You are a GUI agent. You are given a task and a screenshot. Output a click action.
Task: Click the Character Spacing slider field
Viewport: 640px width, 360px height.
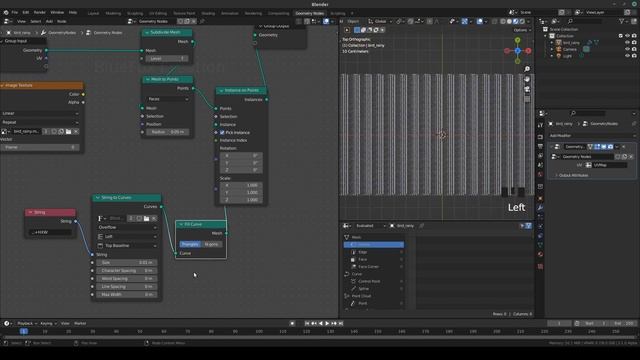[127, 271]
